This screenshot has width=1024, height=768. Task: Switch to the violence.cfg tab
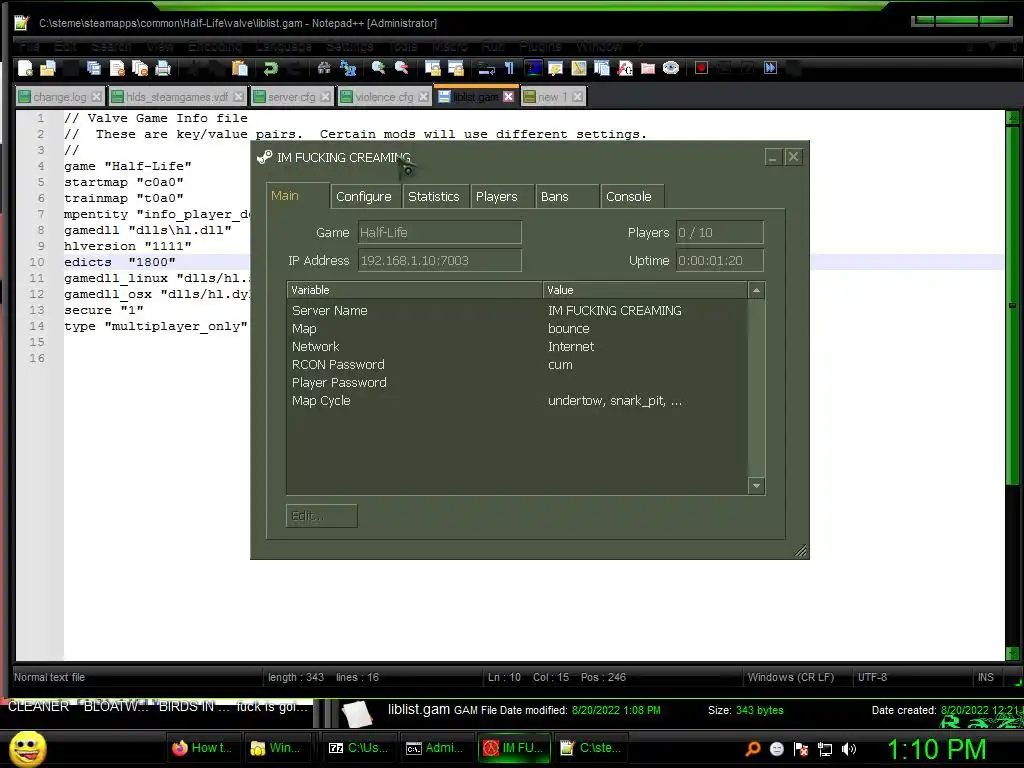(384, 97)
